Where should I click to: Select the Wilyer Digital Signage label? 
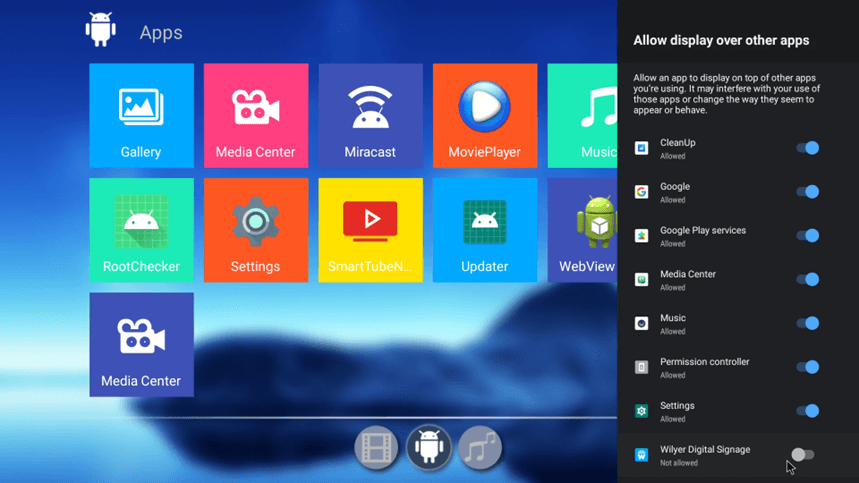[x=705, y=450]
